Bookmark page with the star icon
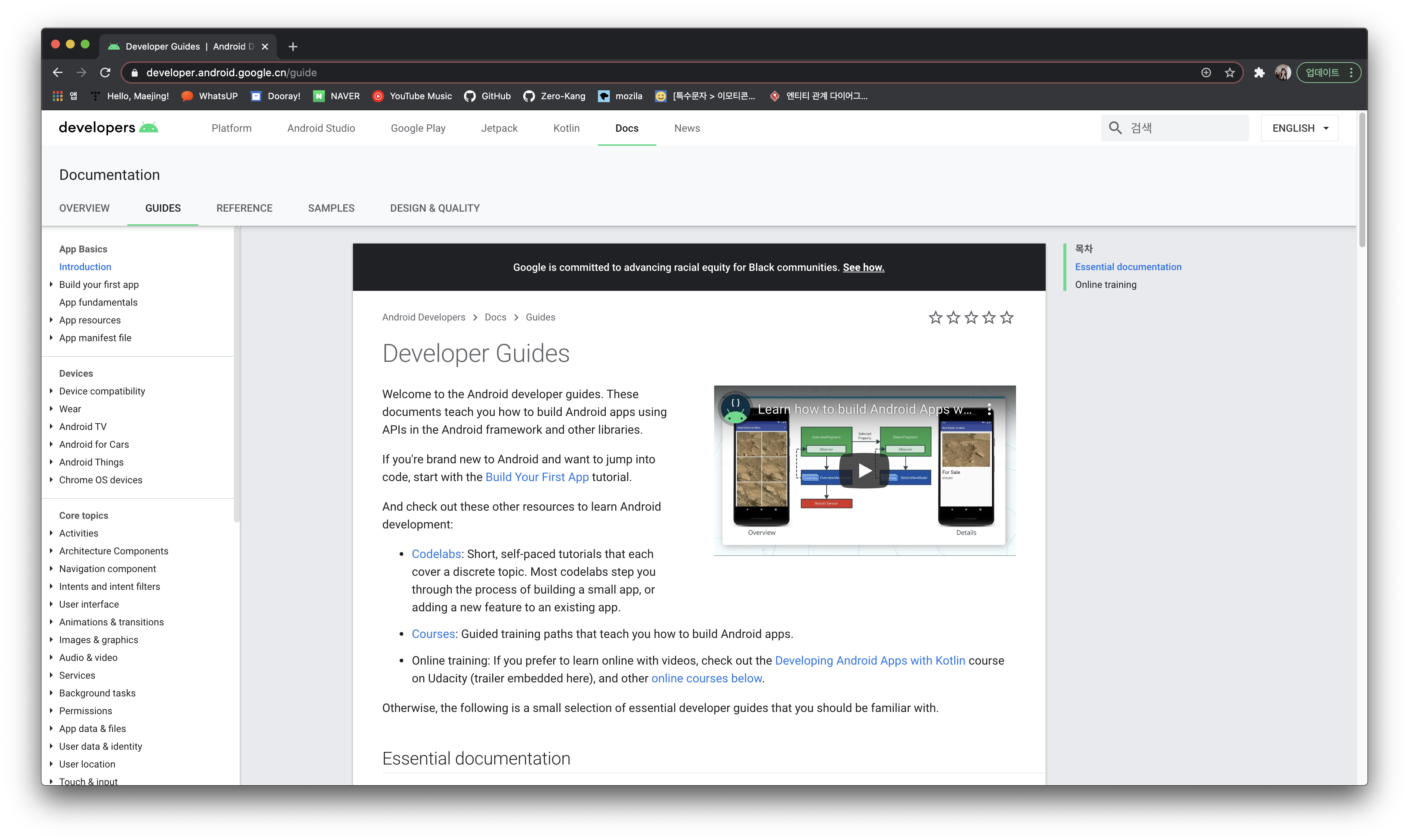Screen dimensions: 1409x840 [x=1230, y=73]
